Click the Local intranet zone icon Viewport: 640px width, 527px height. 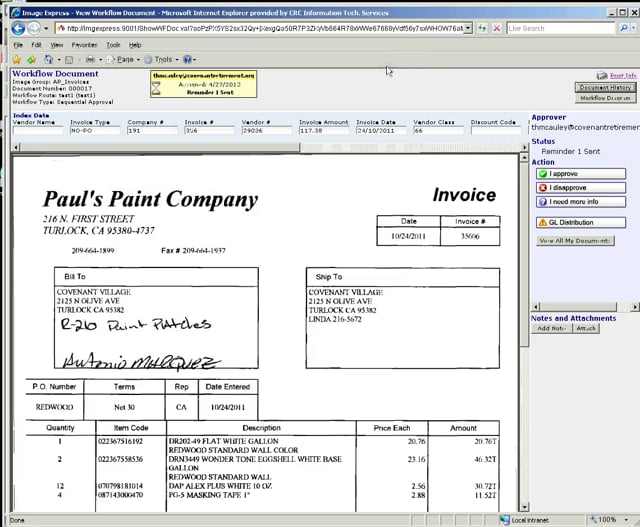505,520
